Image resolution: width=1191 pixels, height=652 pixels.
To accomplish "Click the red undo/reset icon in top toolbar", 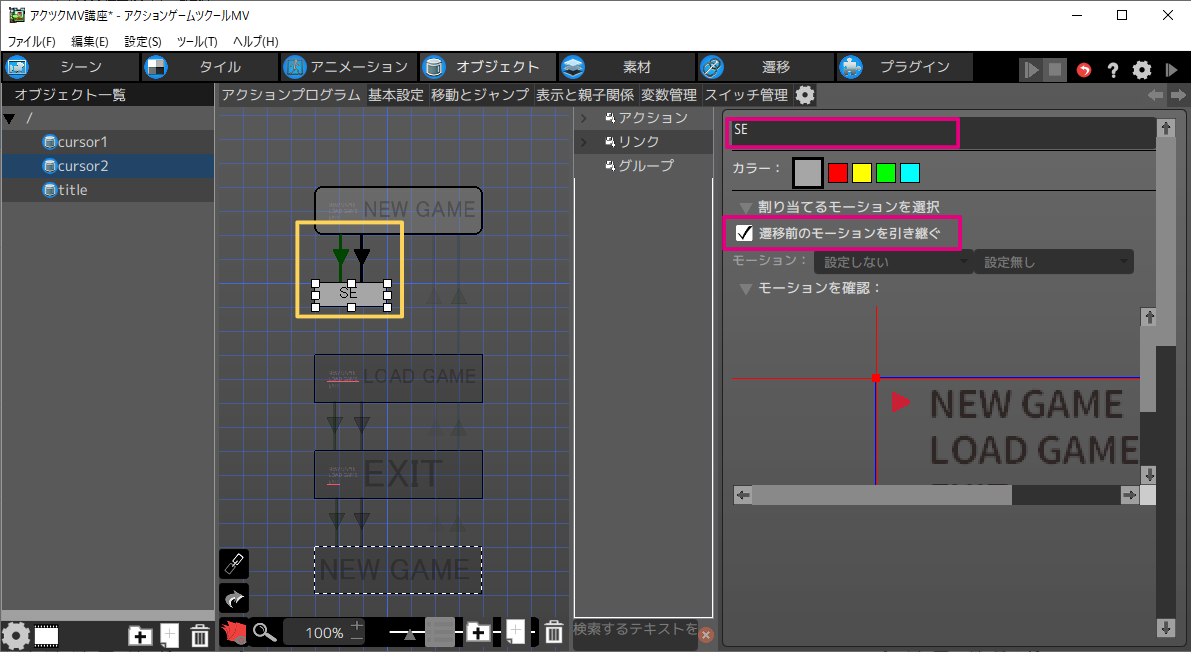I will [x=1084, y=70].
